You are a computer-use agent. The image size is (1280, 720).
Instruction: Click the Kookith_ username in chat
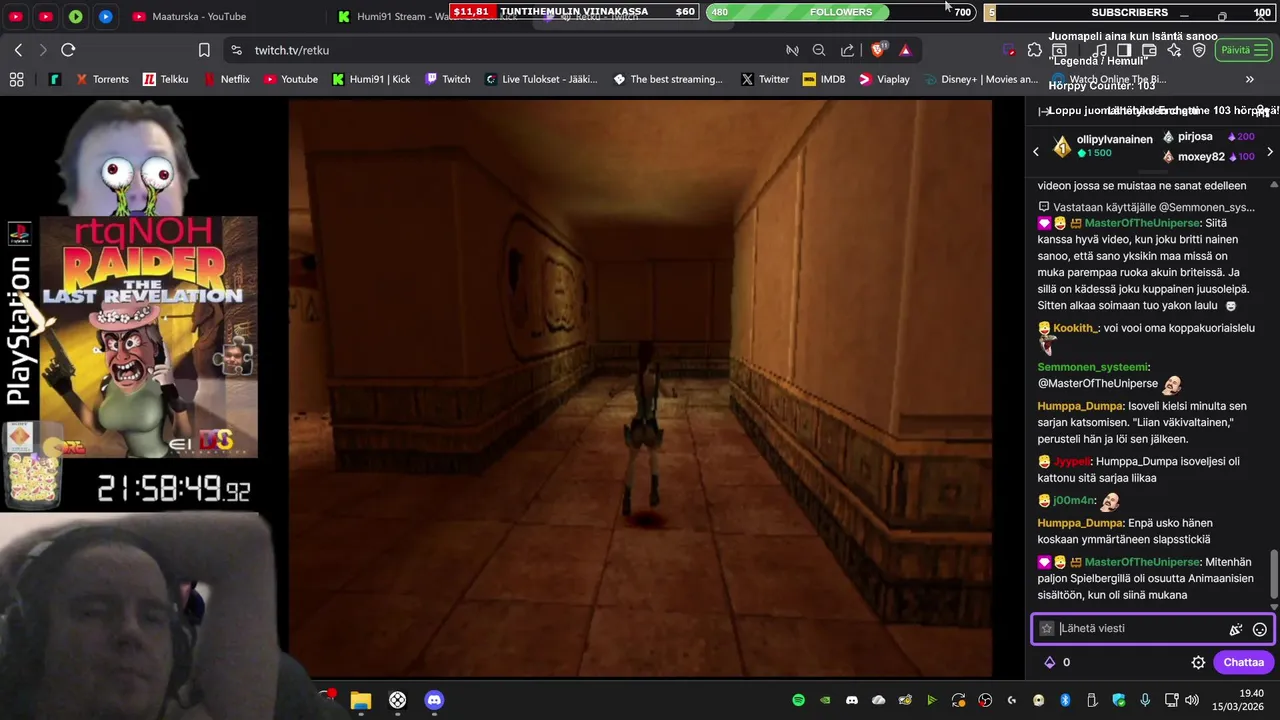tap(1076, 328)
